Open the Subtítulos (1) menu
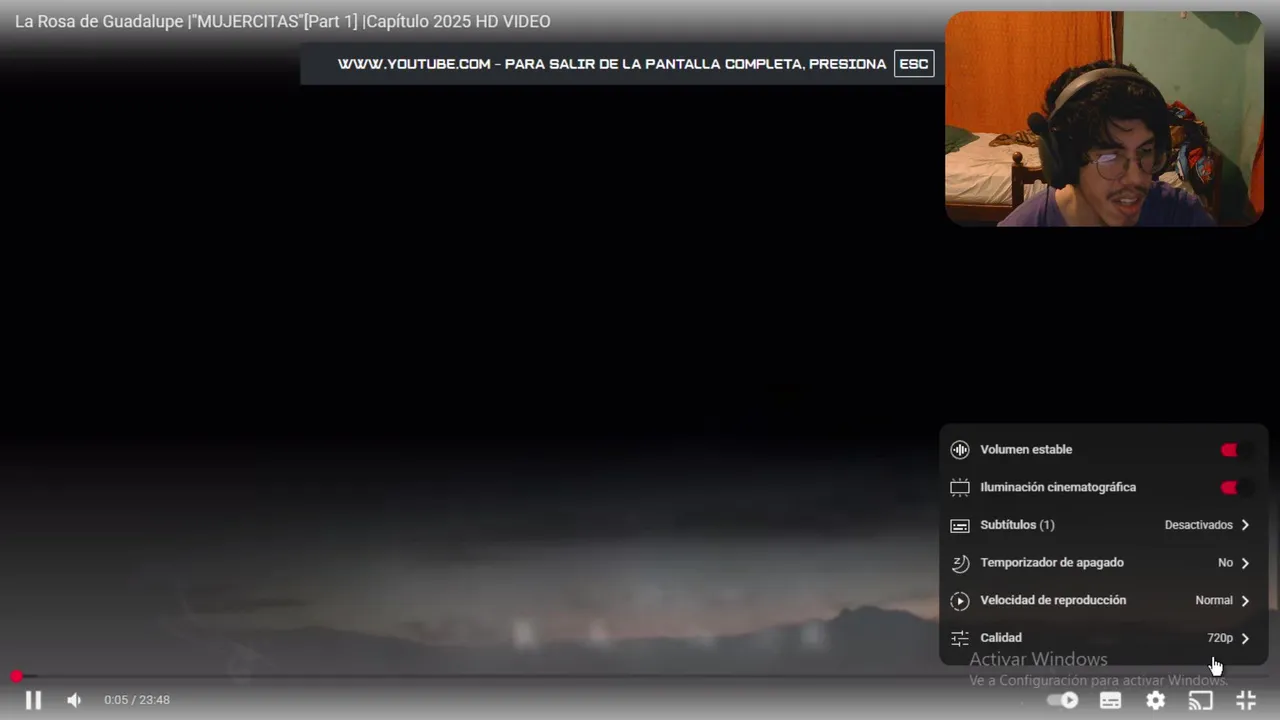The image size is (1280, 720). tap(1103, 525)
